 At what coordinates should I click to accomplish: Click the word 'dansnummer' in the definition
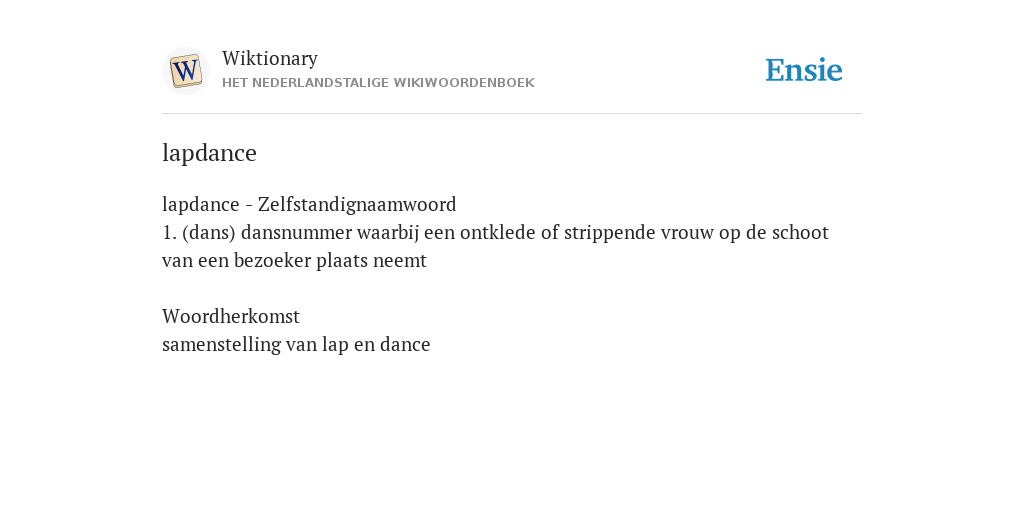296,233
